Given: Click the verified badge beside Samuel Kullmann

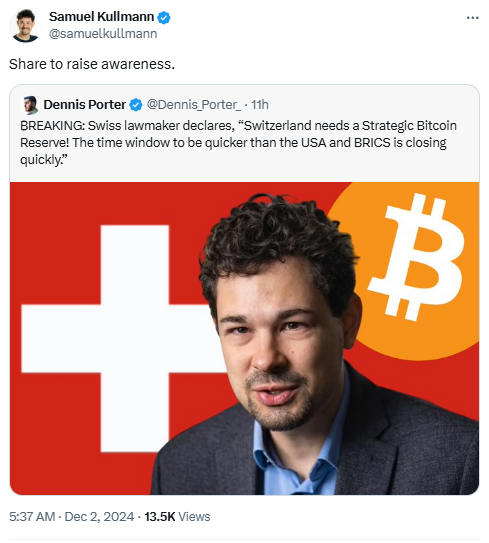Looking at the screenshot, I should click(164, 17).
